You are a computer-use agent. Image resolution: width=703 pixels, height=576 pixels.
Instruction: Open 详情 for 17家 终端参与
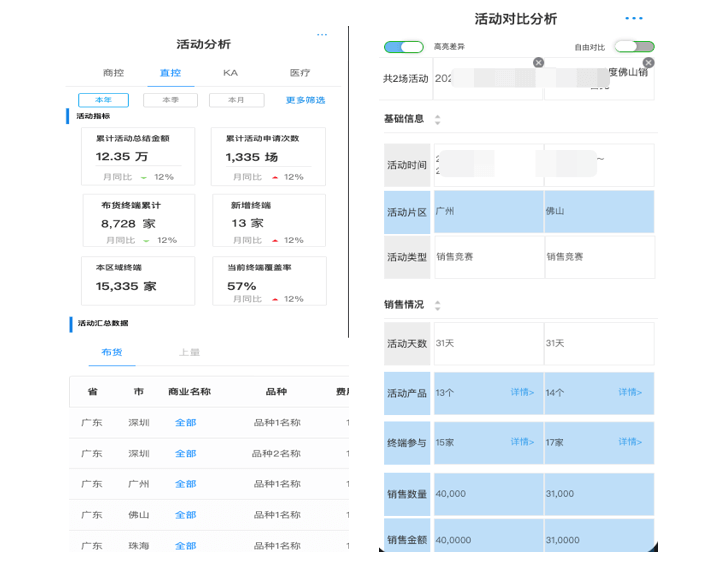pos(630,442)
